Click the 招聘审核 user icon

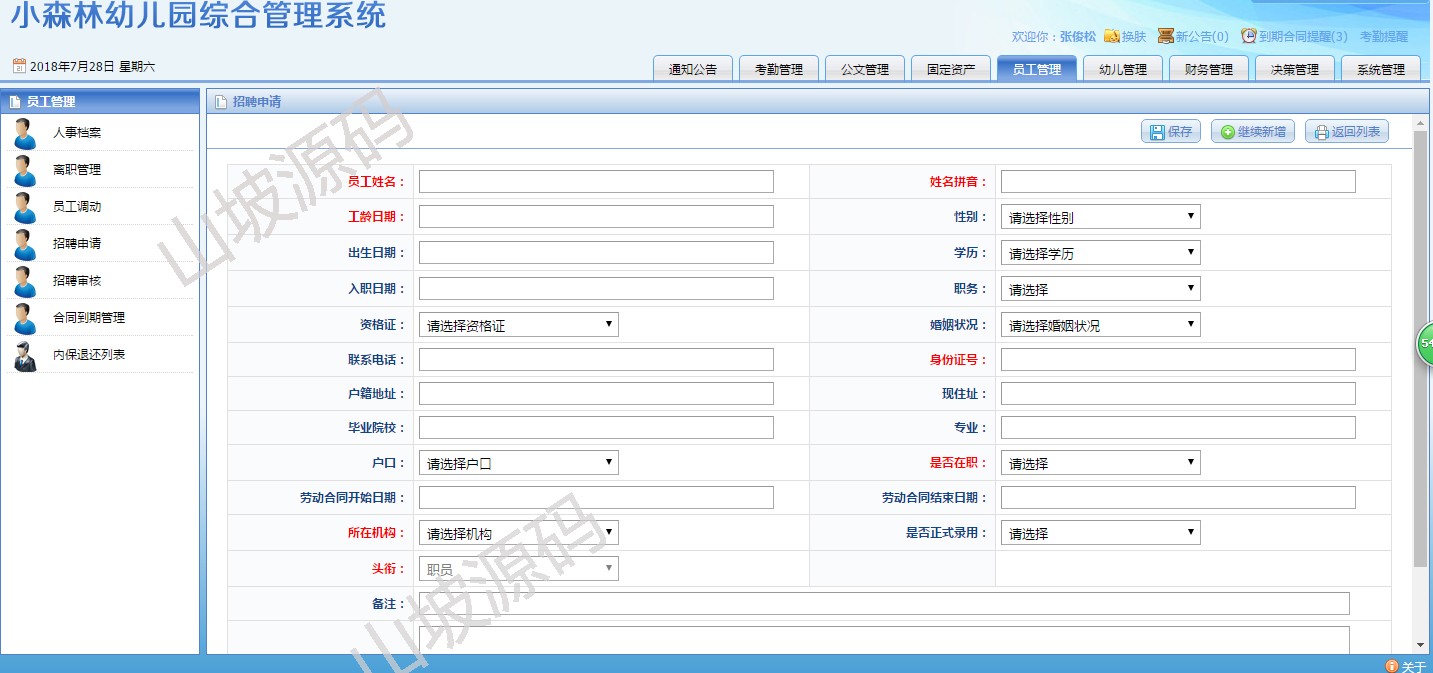pos(25,281)
